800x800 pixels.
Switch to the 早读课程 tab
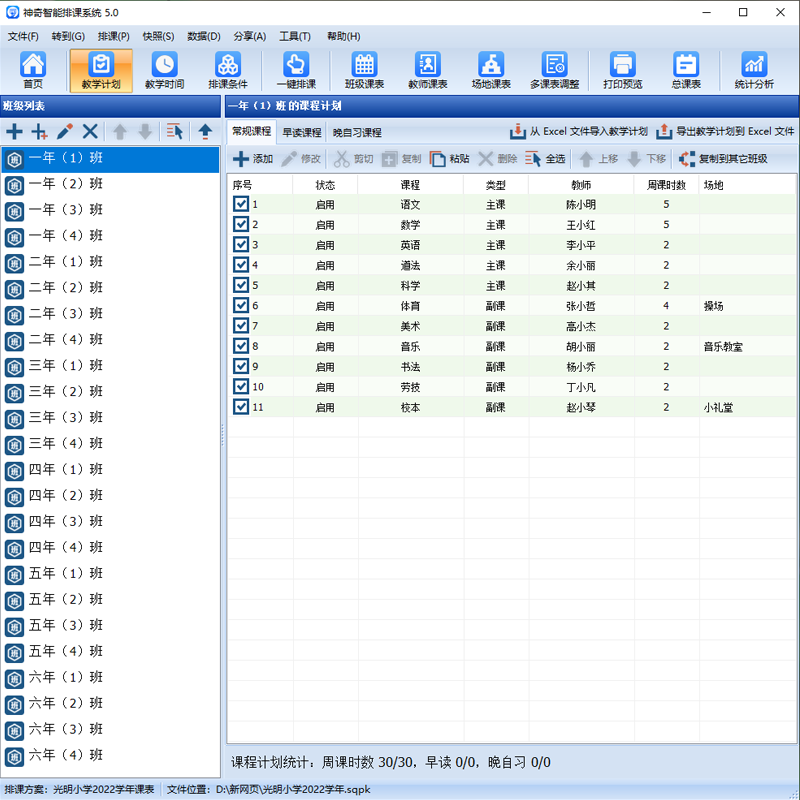(301, 132)
